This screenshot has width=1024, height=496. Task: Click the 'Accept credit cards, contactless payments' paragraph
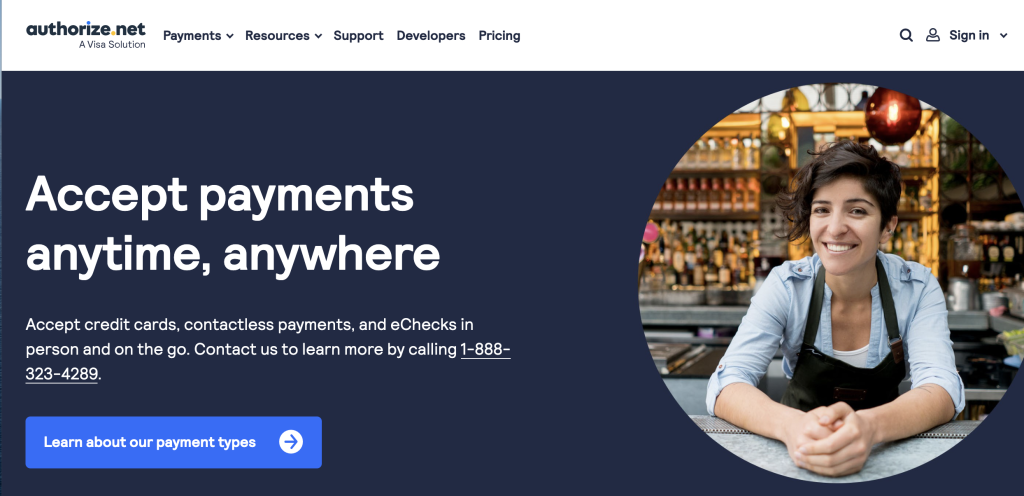point(268,349)
